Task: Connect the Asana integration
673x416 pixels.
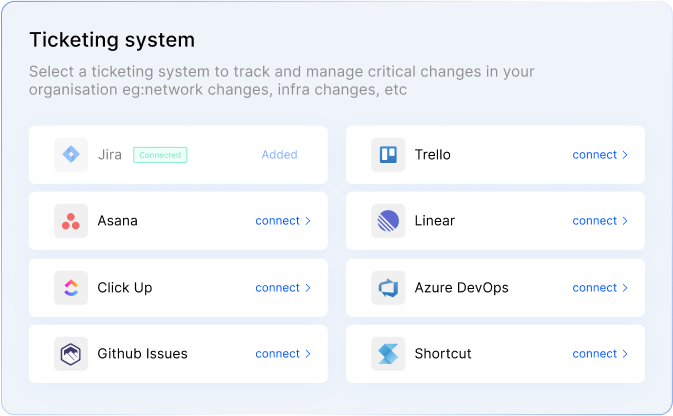Action: (x=283, y=221)
